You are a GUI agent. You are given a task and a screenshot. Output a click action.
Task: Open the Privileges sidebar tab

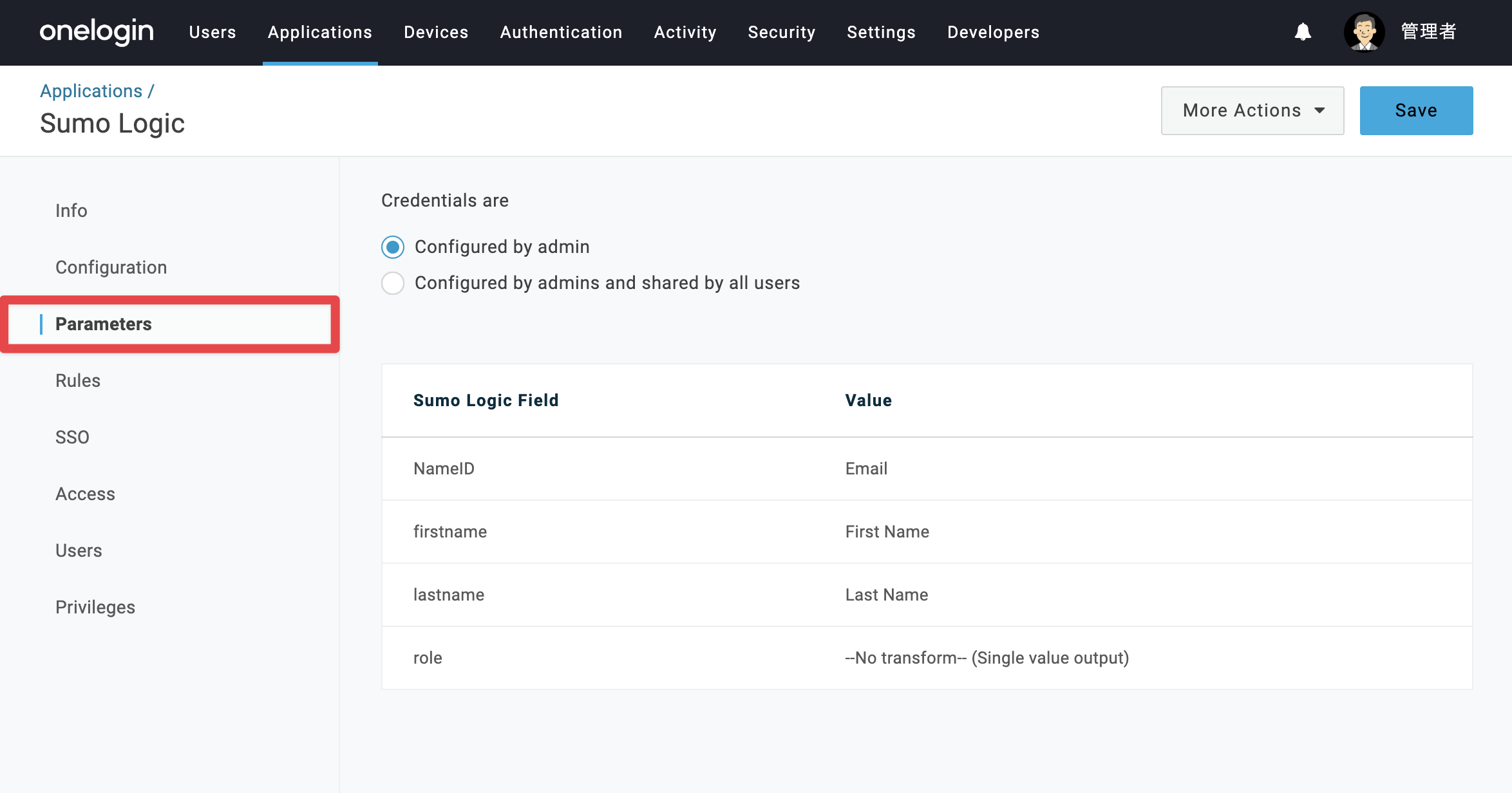95,608
